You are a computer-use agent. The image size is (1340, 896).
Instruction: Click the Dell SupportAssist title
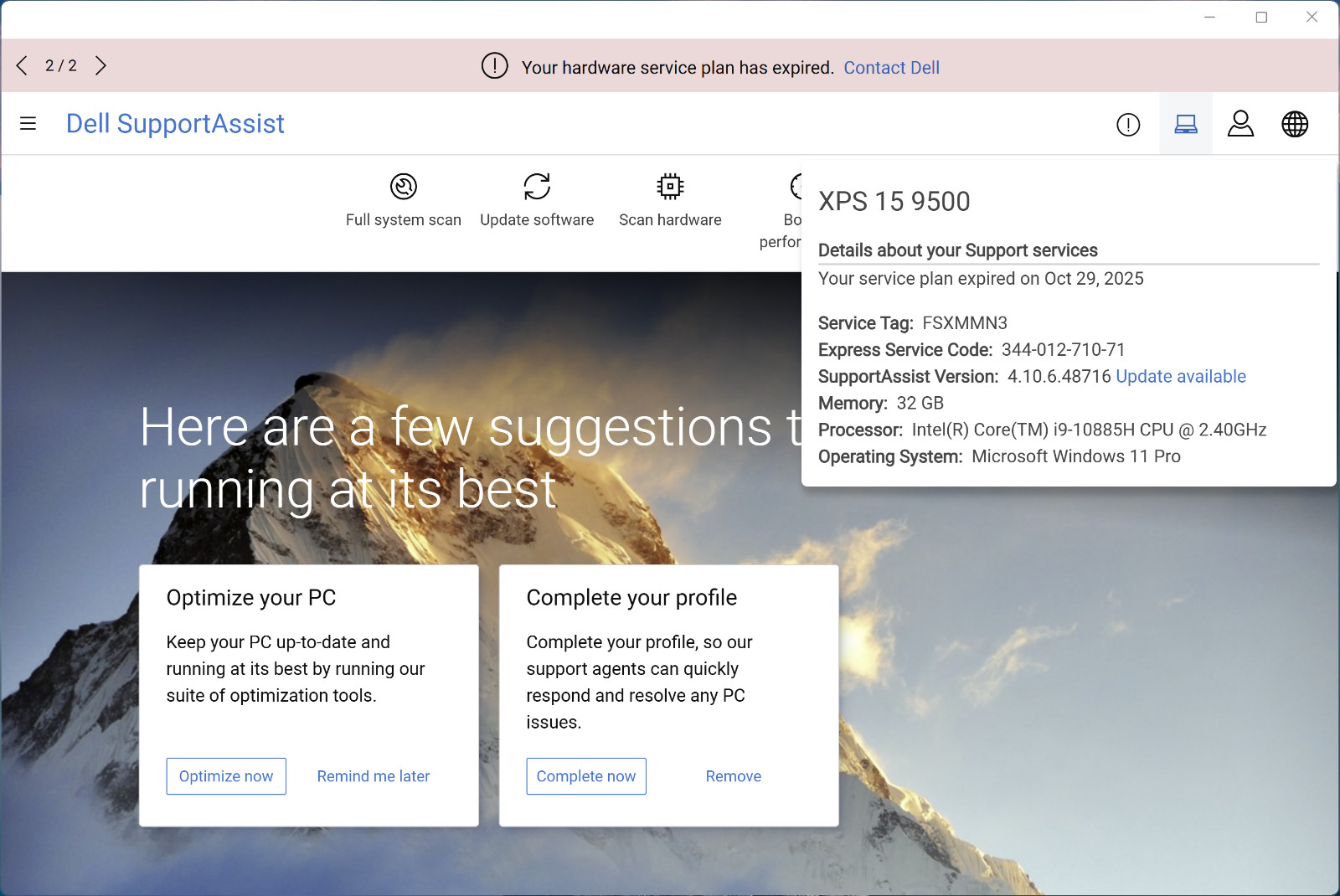pyautogui.click(x=175, y=124)
